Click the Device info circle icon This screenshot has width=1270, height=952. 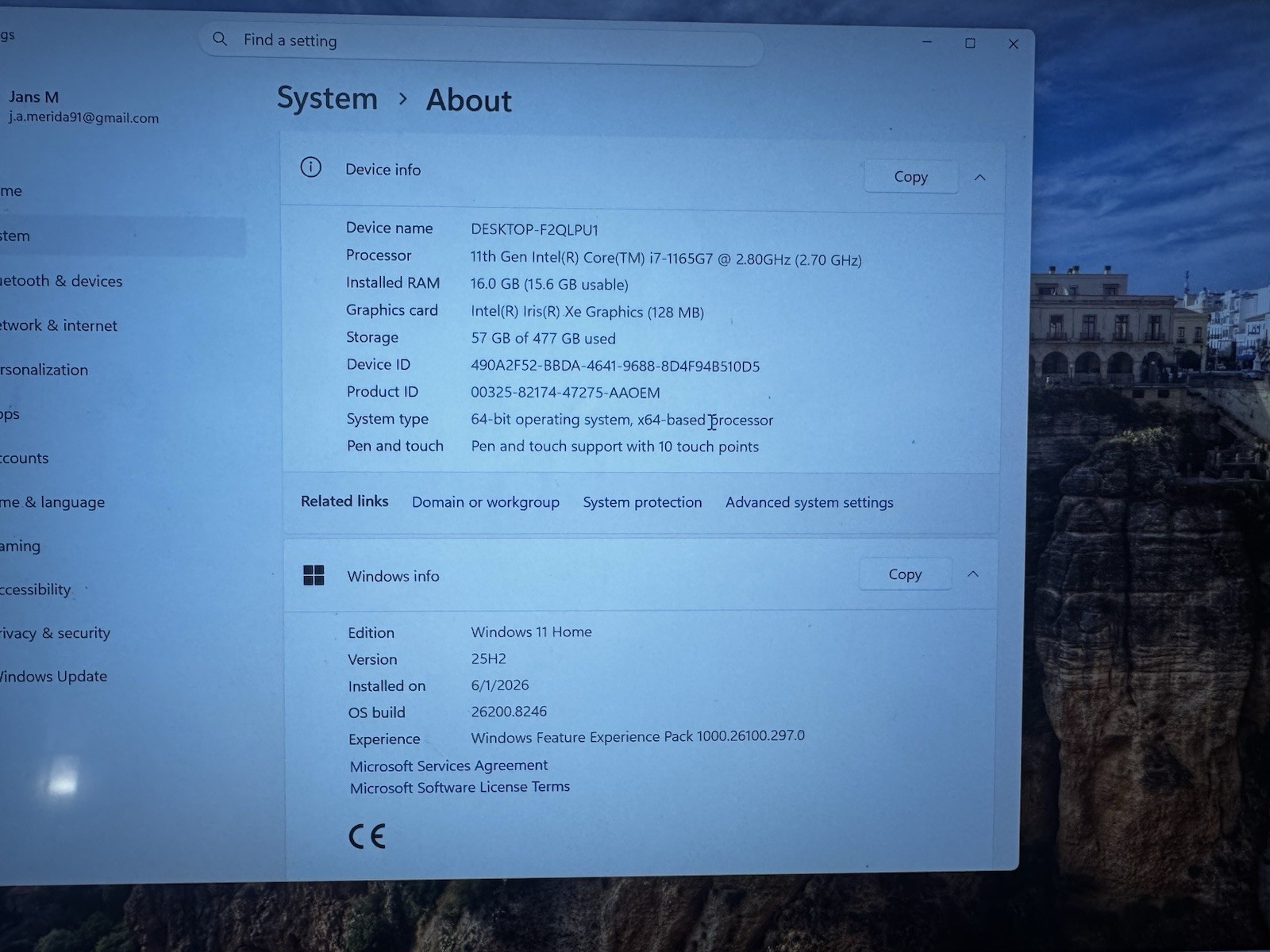pyautogui.click(x=311, y=167)
